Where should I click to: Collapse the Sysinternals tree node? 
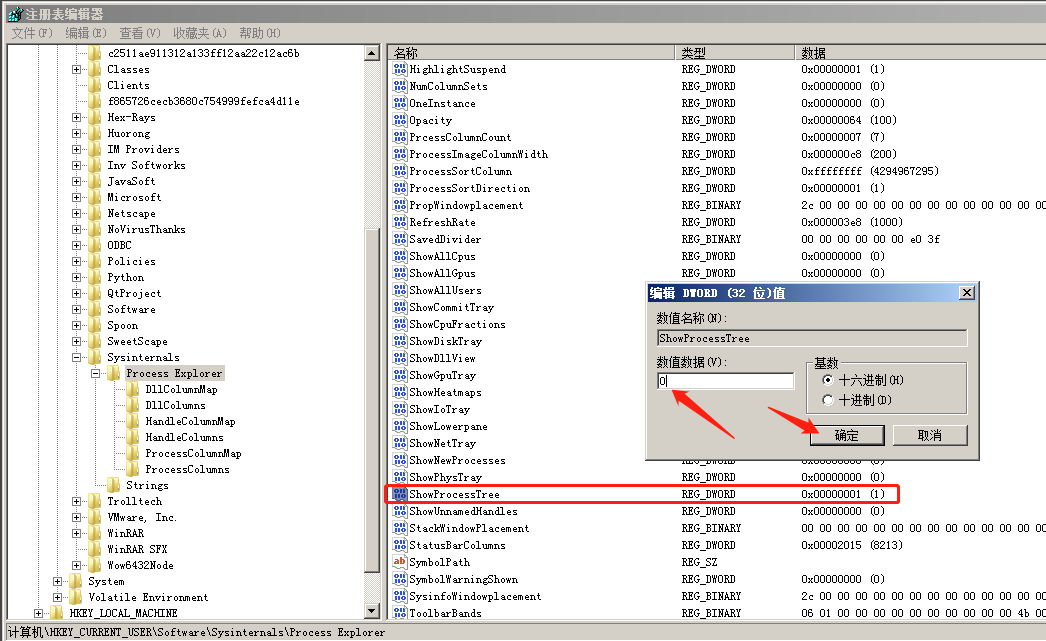click(x=76, y=357)
